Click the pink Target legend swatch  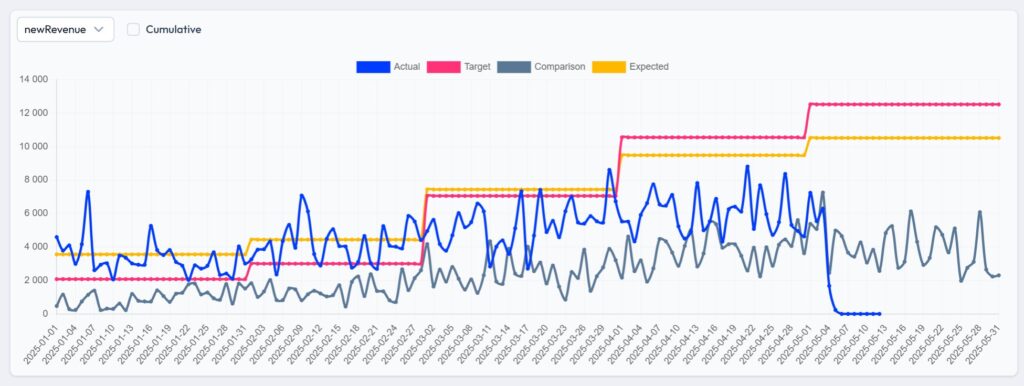pyautogui.click(x=443, y=67)
